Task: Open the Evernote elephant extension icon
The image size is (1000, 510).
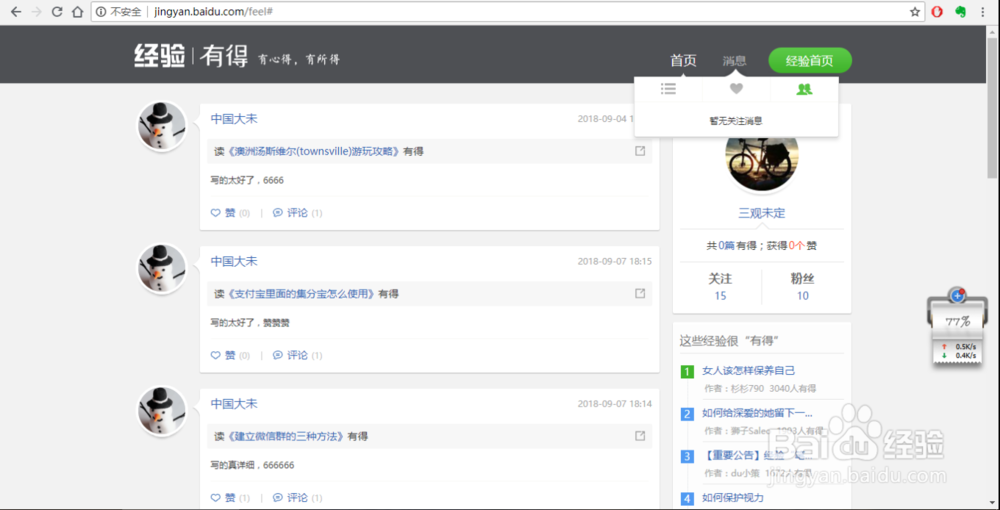Action: (959, 11)
